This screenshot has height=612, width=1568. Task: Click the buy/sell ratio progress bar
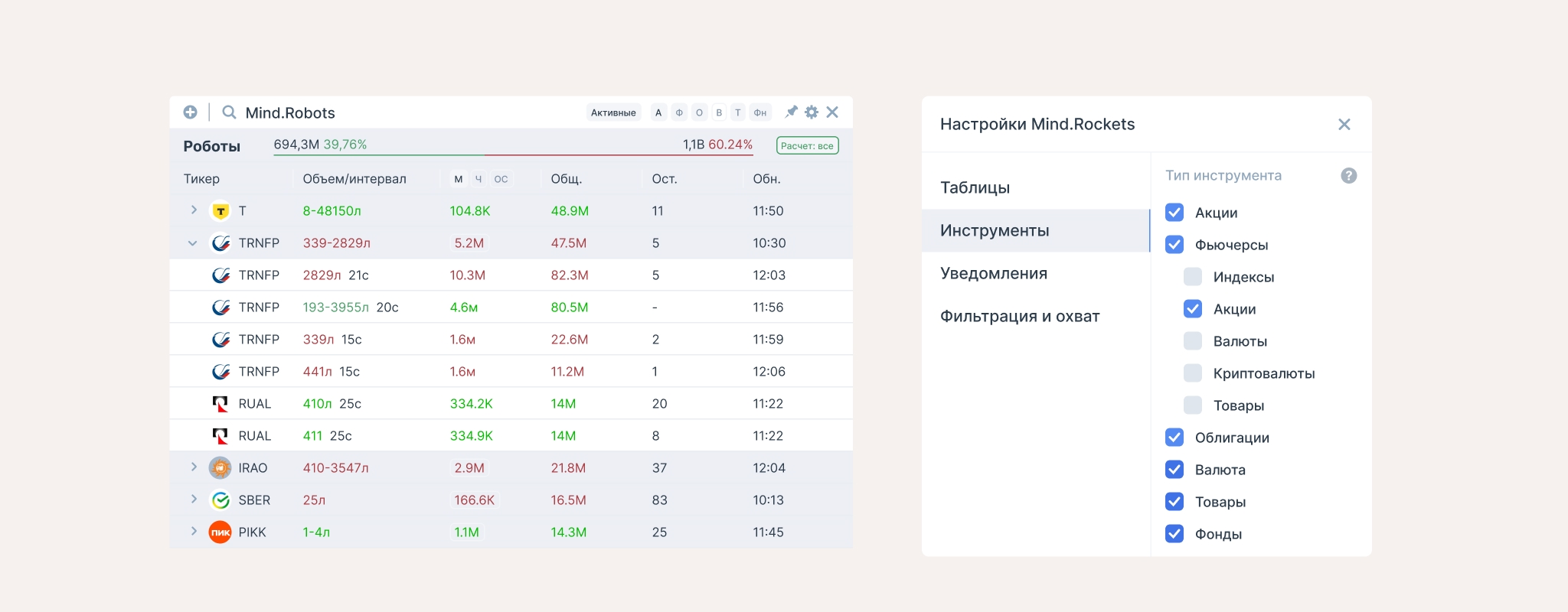pos(513,155)
